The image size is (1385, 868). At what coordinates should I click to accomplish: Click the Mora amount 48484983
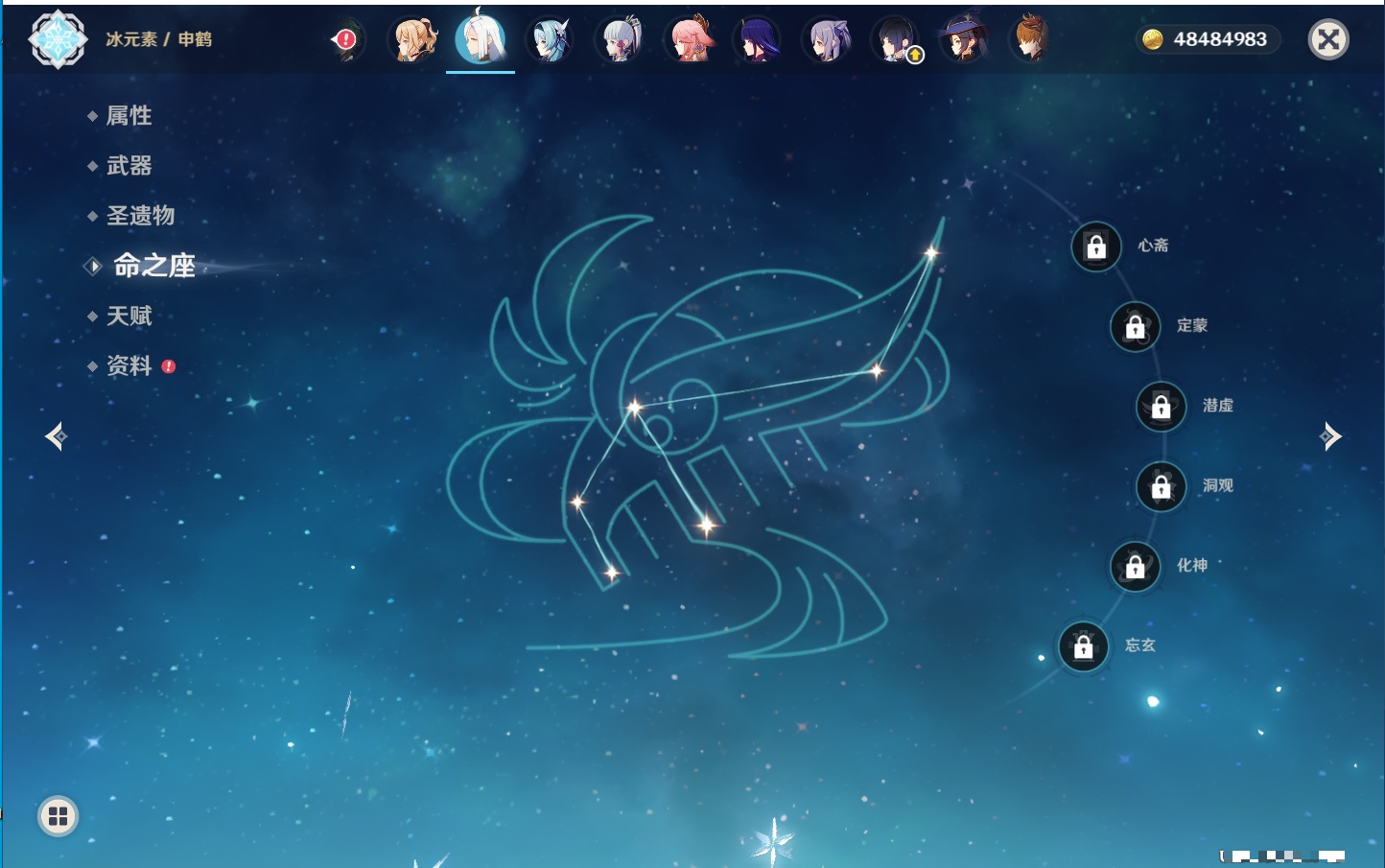tap(1220, 39)
